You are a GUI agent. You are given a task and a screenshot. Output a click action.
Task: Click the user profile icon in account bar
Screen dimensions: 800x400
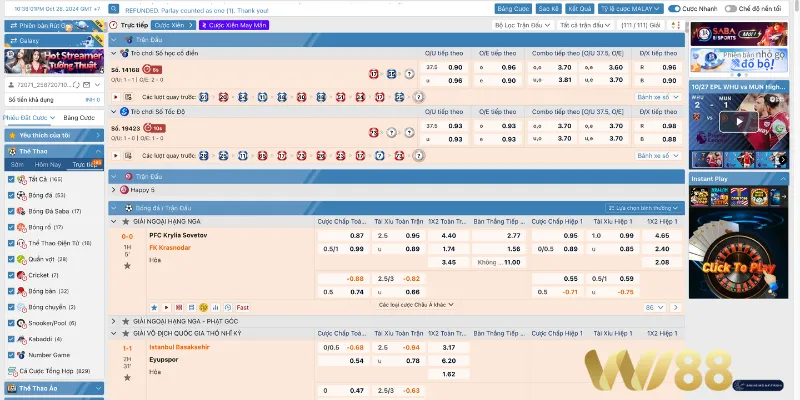[x=12, y=85]
